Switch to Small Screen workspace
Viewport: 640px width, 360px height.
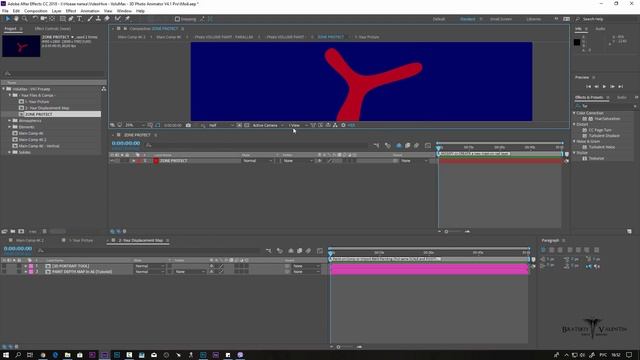501,19
